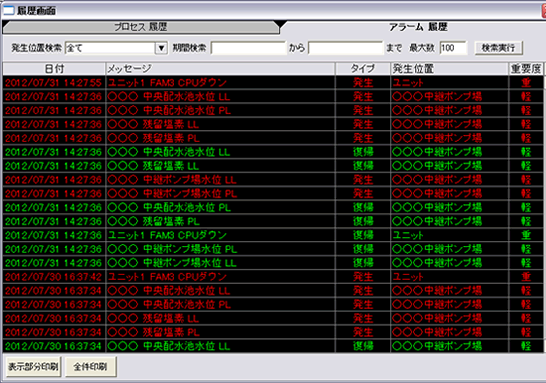Click the window icon in title bar

tap(8, 10)
